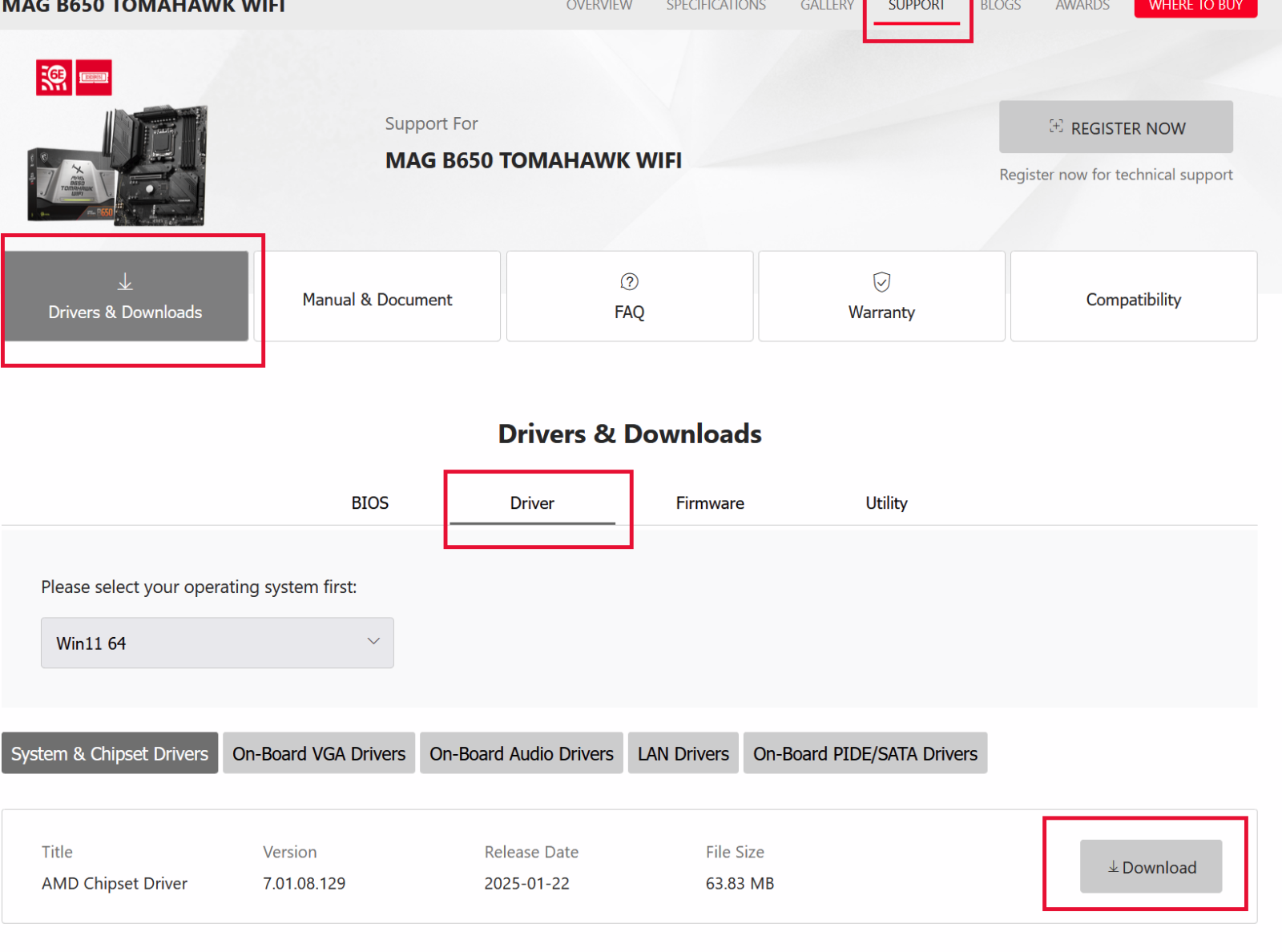Open the BLOGS tab
The width and height of the screenshot is (1282, 952).
tap(1001, 6)
